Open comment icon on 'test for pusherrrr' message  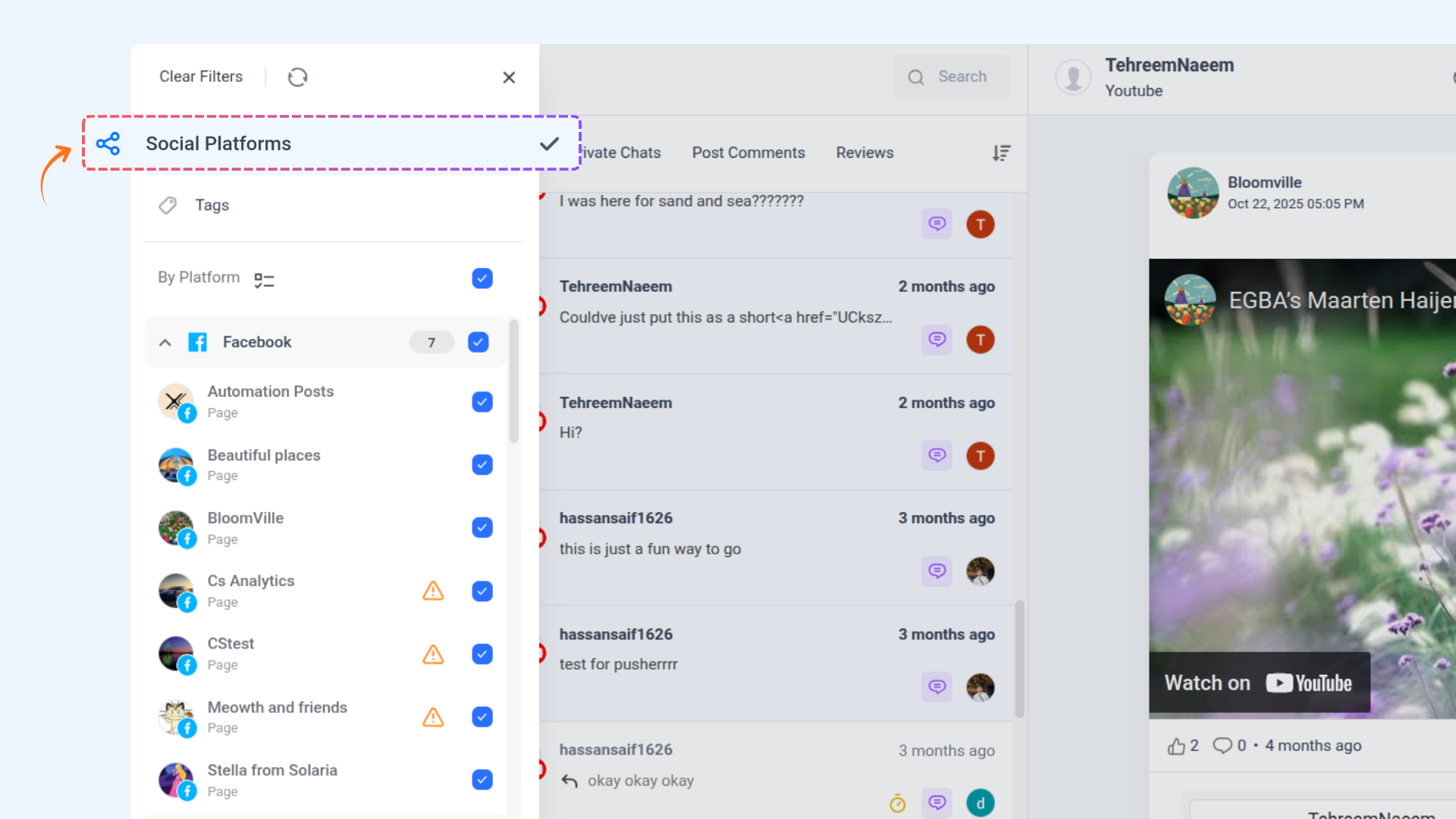(x=937, y=687)
